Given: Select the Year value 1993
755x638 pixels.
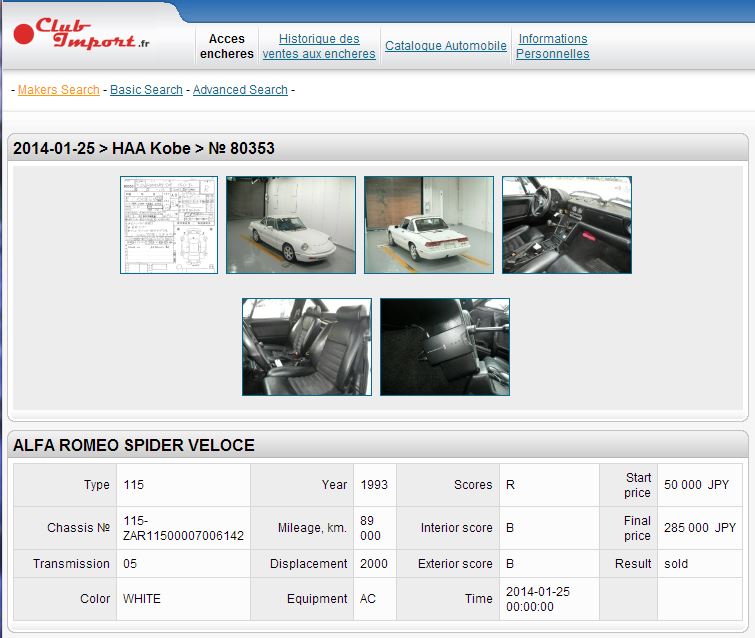Looking at the screenshot, I should click(374, 485).
